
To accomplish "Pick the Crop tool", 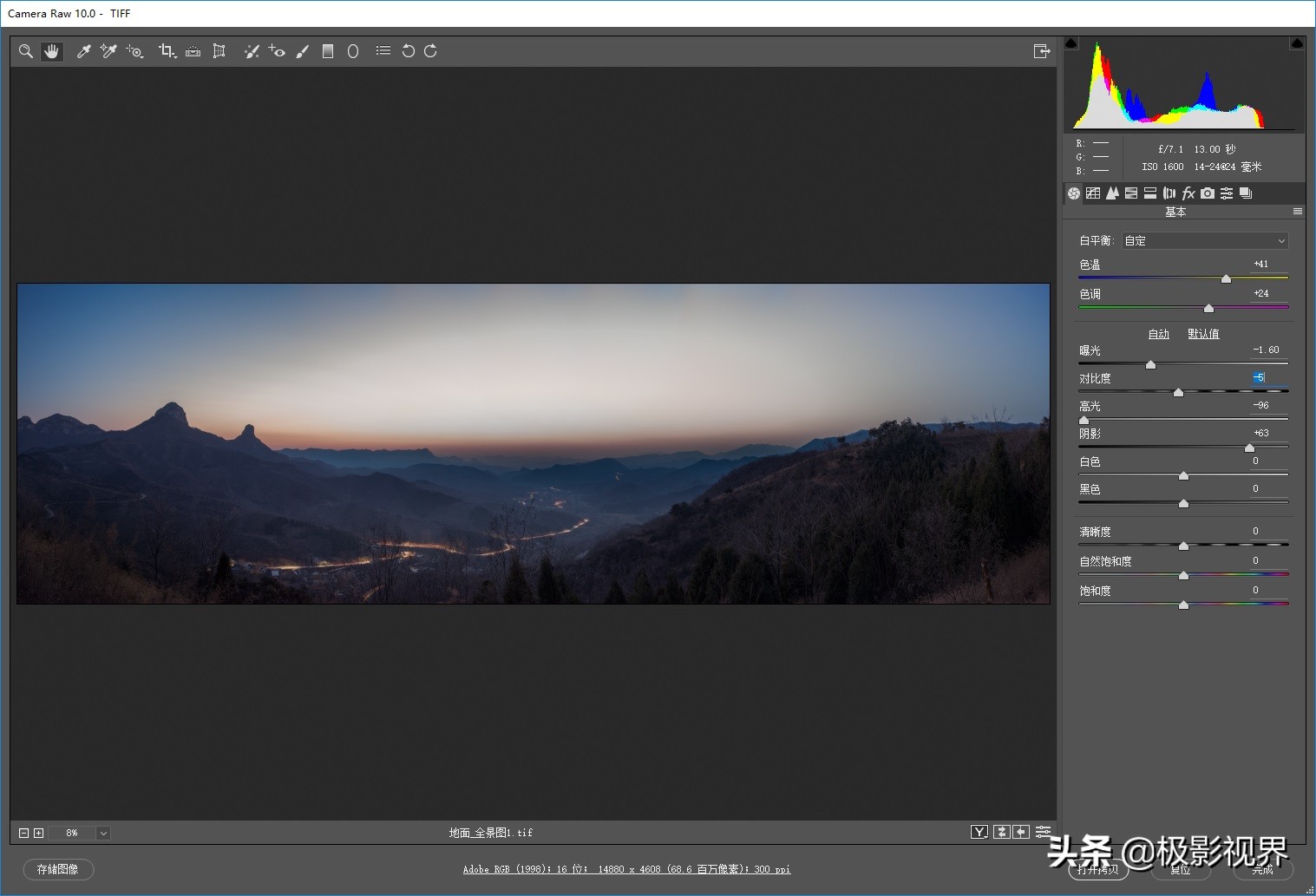I will pos(167,51).
